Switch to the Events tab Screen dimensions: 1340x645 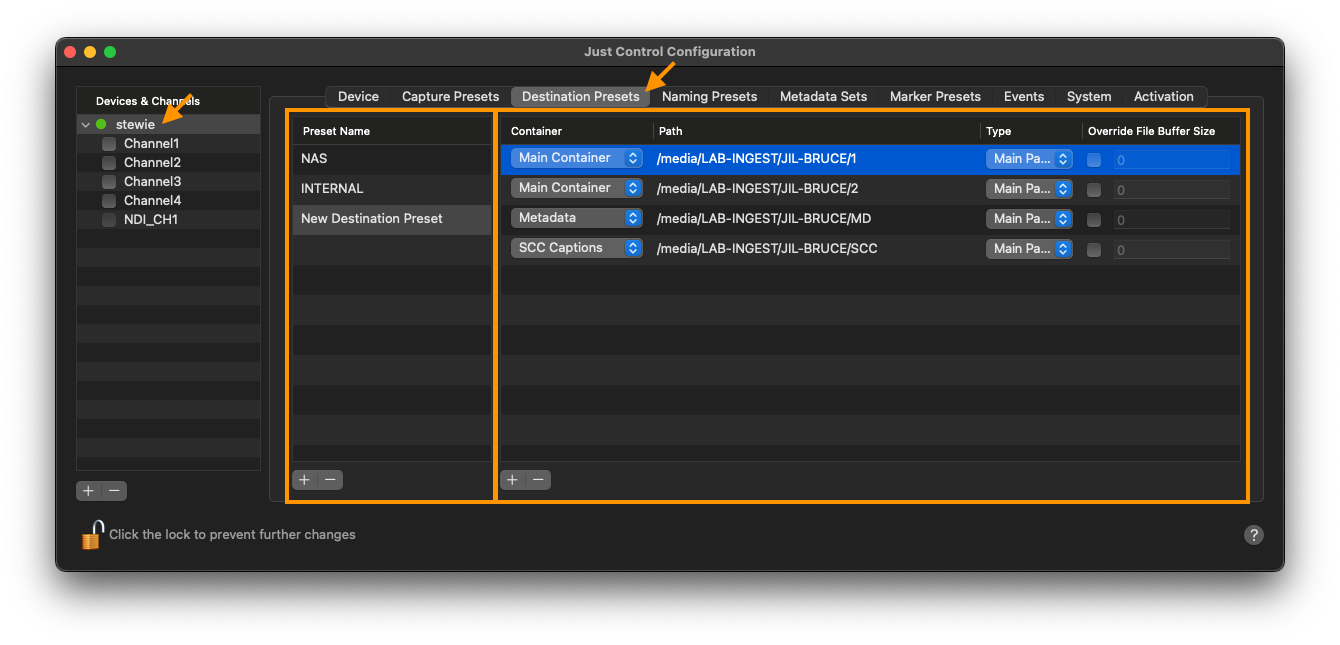tap(1024, 97)
